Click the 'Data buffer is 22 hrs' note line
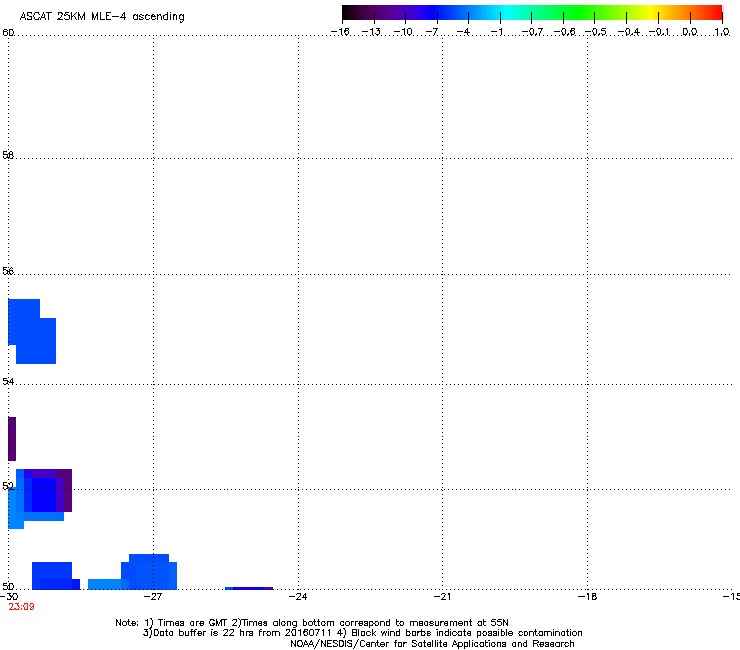 [x=362, y=633]
